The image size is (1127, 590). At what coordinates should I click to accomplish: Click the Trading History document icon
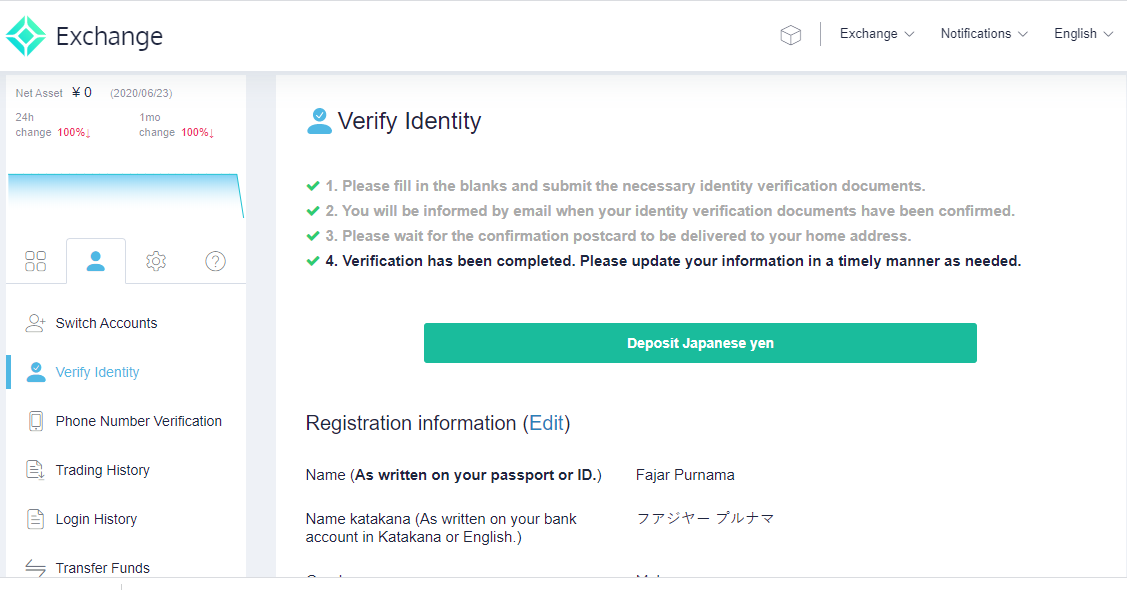[35, 470]
